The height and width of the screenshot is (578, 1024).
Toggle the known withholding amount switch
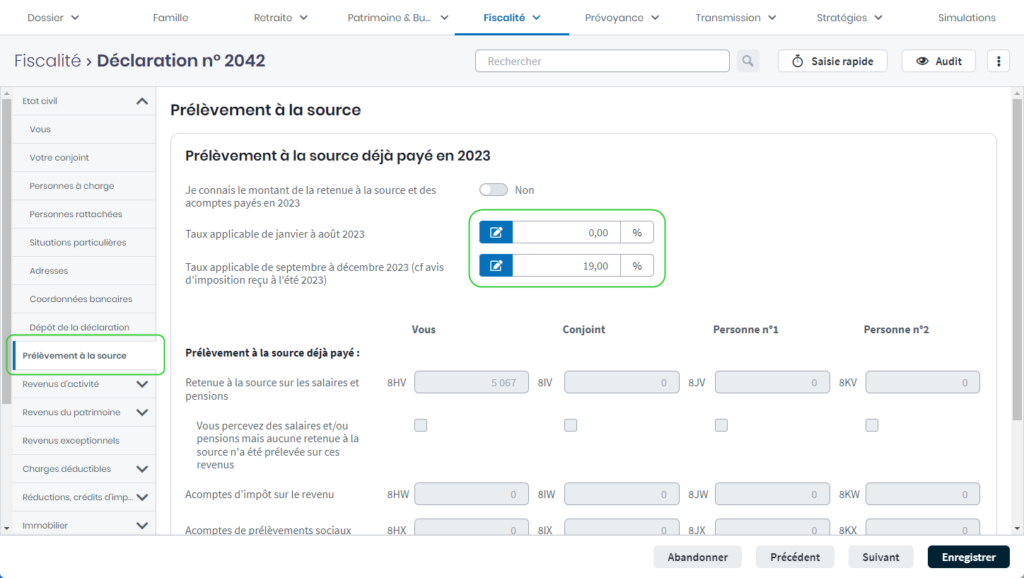[x=493, y=190]
